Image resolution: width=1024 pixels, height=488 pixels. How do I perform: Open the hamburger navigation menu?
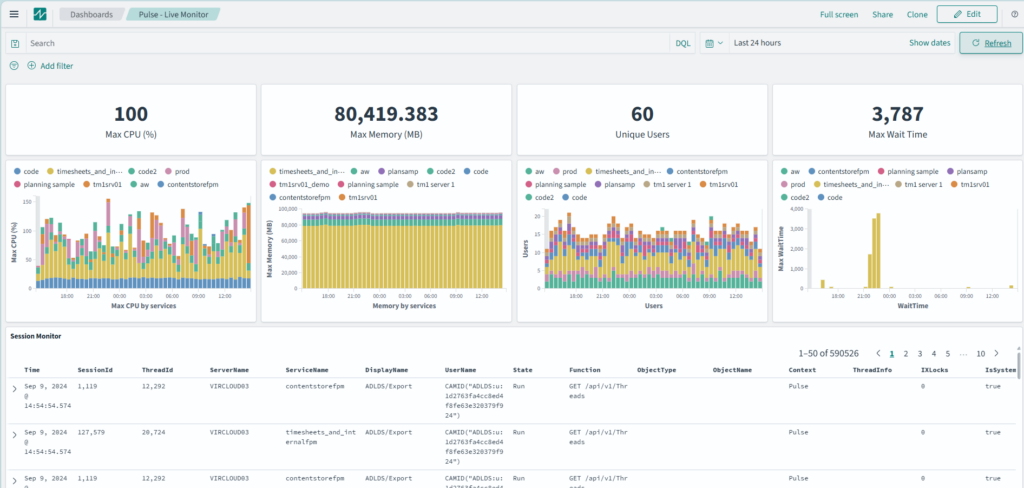click(x=14, y=14)
